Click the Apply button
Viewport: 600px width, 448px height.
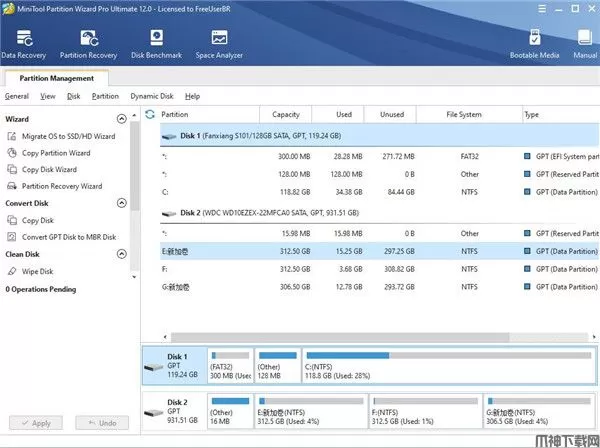tap(36, 424)
